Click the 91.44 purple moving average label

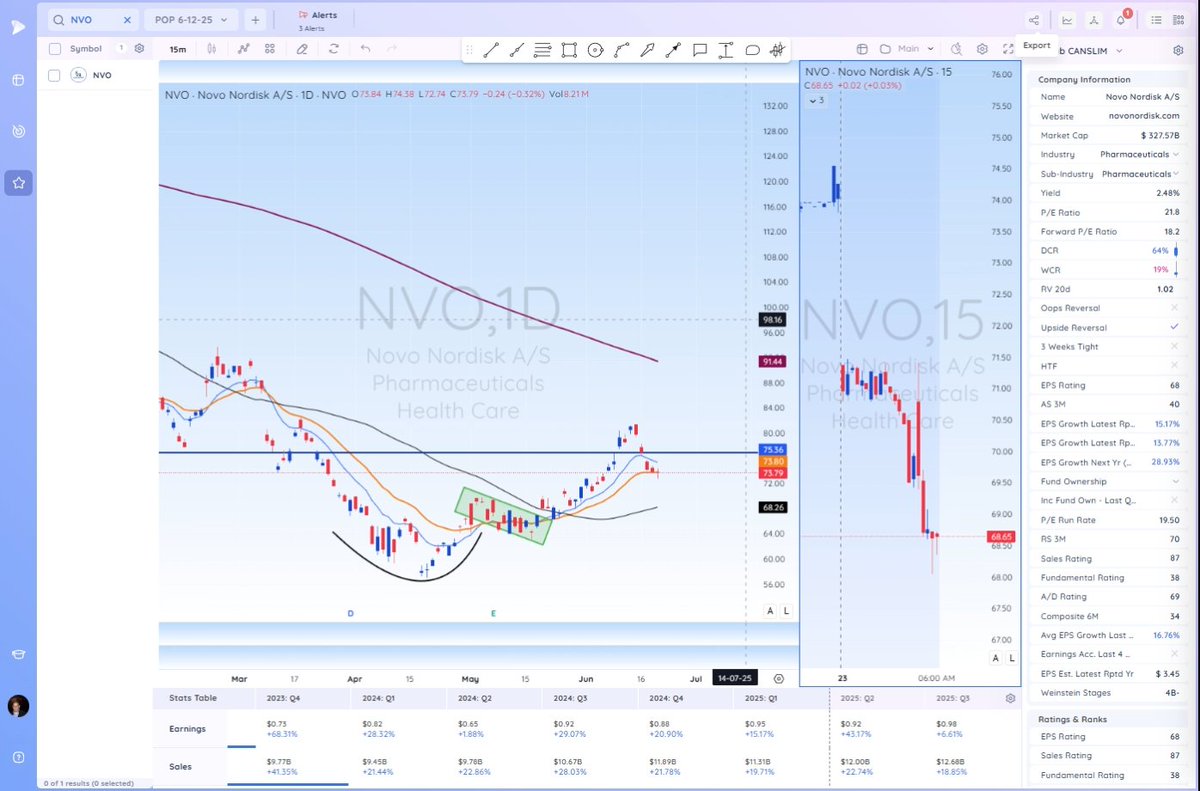click(x=772, y=361)
